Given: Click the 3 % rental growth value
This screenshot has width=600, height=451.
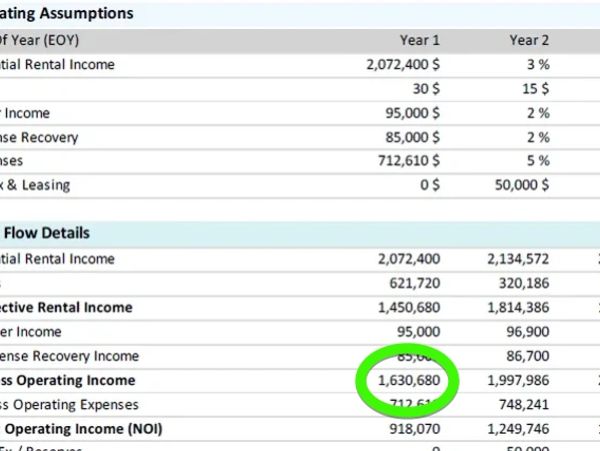Looking at the screenshot, I should [x=538, y=65].
